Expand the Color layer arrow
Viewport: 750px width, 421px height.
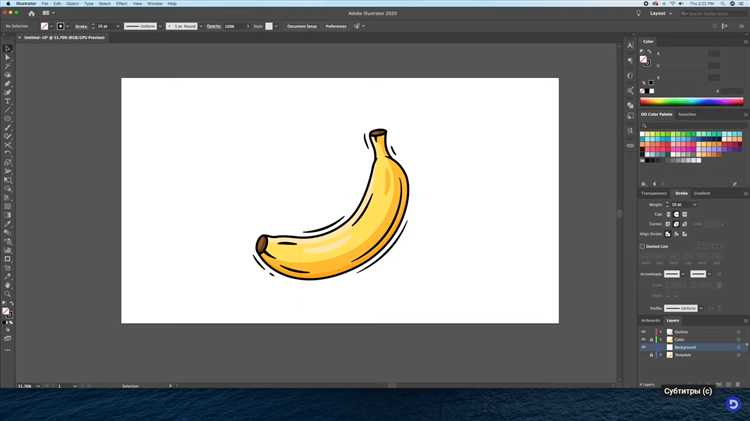pos(661,339)
